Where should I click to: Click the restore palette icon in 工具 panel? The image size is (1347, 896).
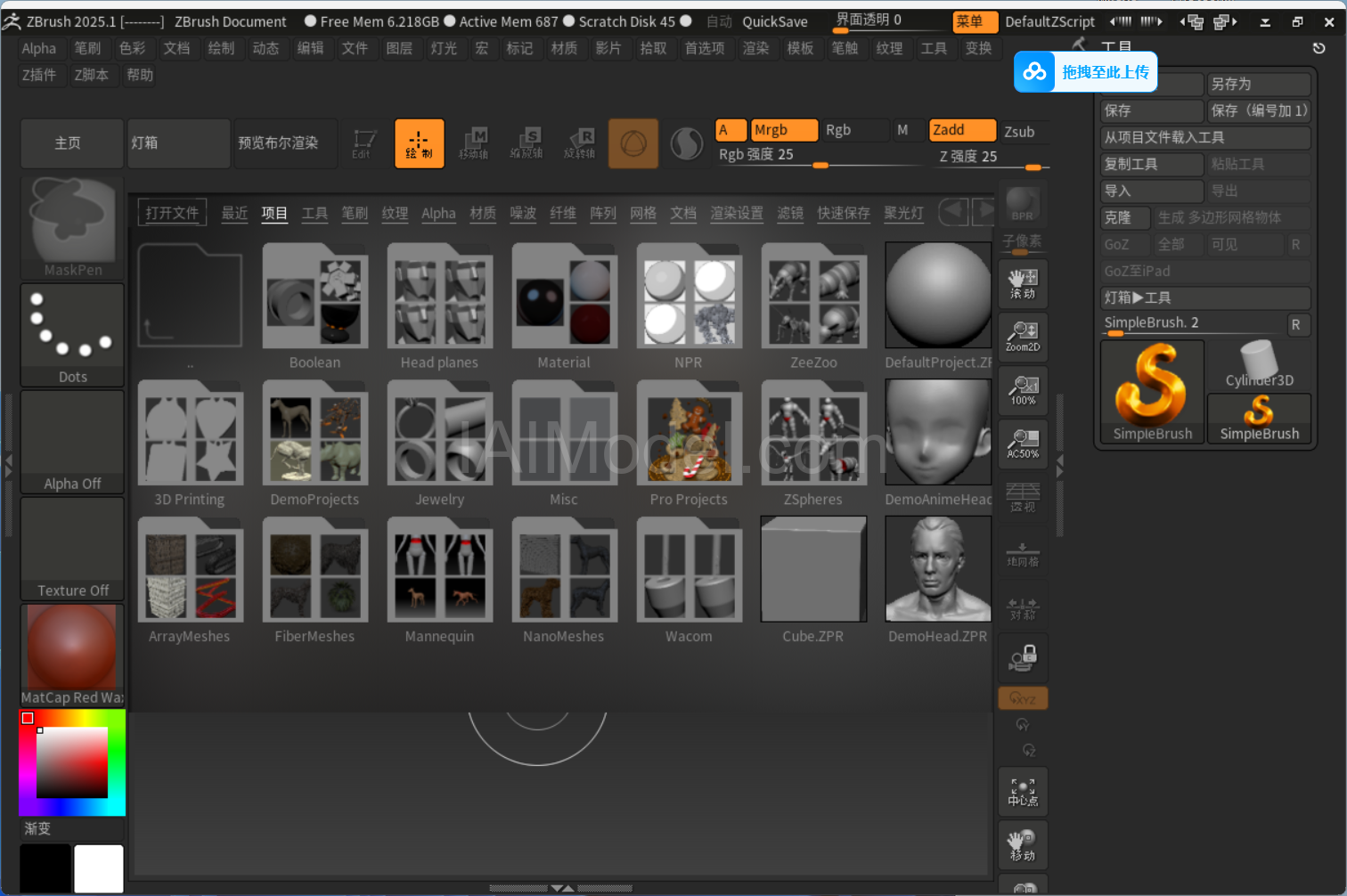coord(1319,47)
